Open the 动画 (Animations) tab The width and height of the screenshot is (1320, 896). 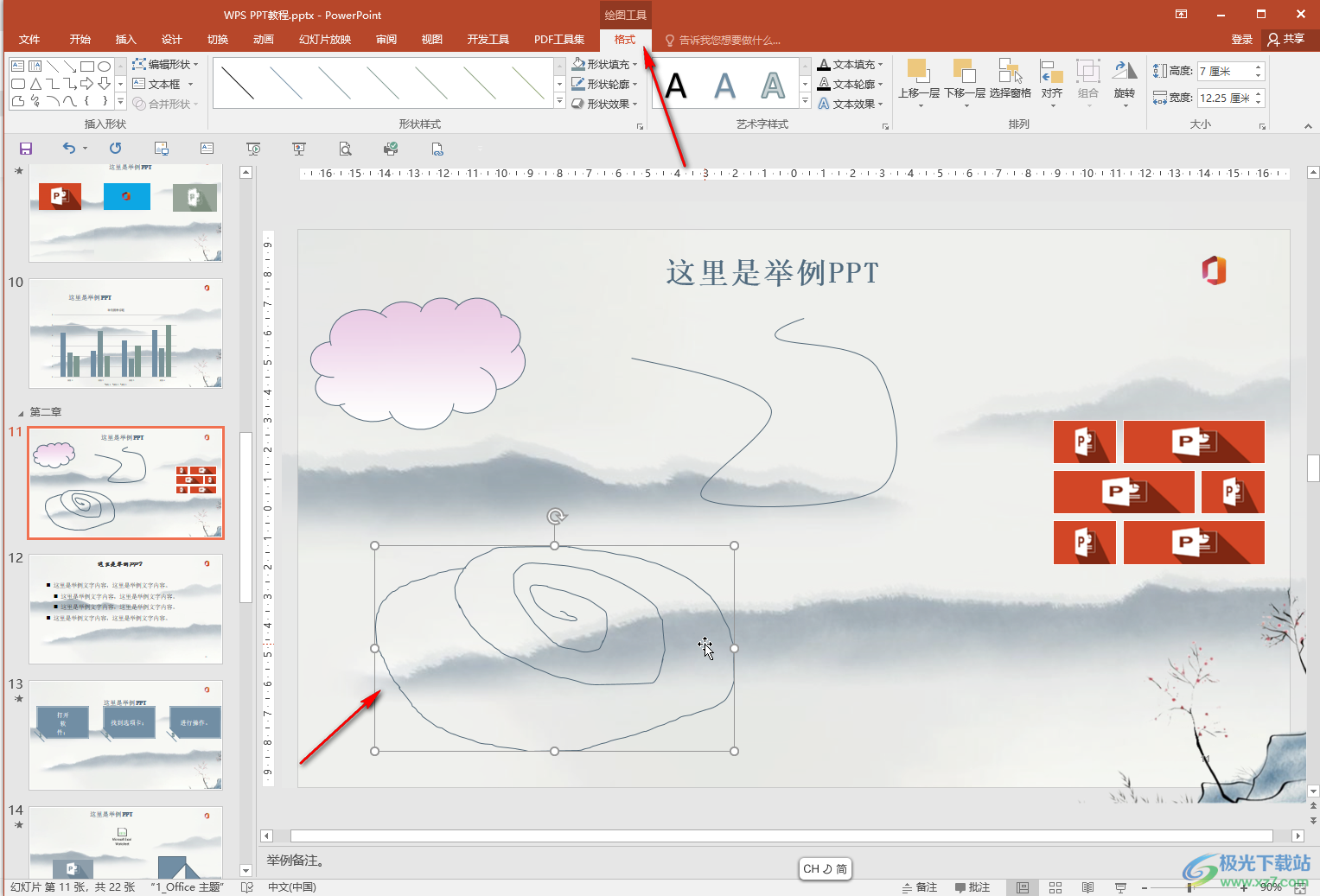click(264, 40)
